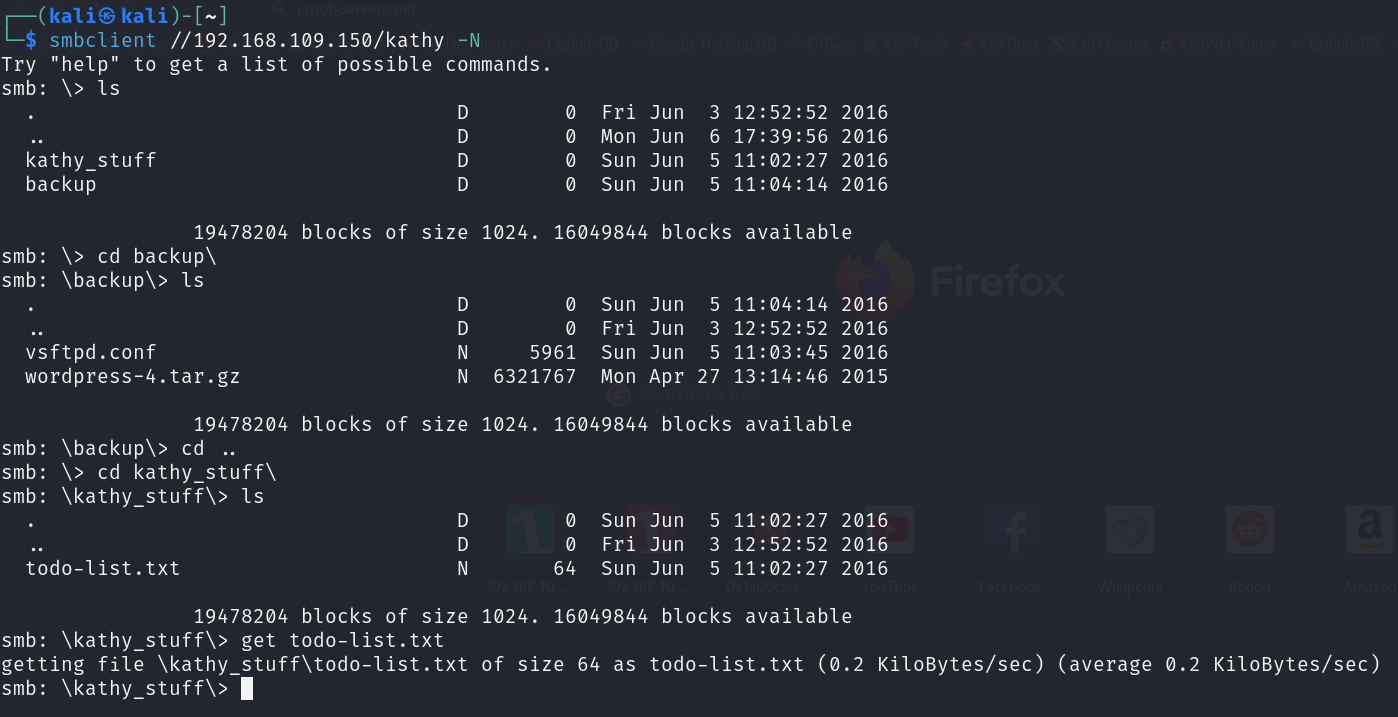Click the terminal cursor at the prompt

[247, 688]
